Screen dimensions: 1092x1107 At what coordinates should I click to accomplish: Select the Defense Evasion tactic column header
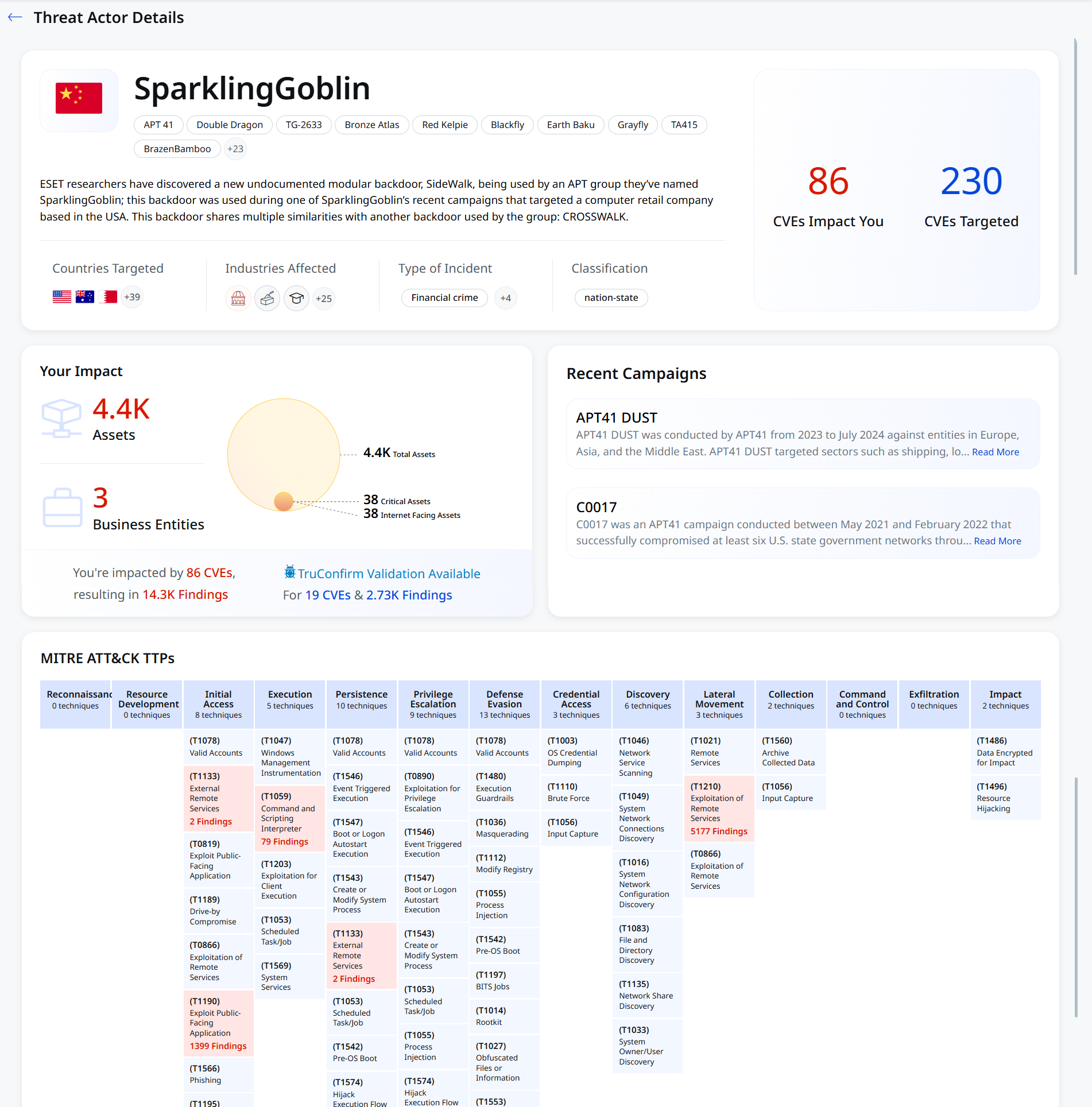[505, 705]
